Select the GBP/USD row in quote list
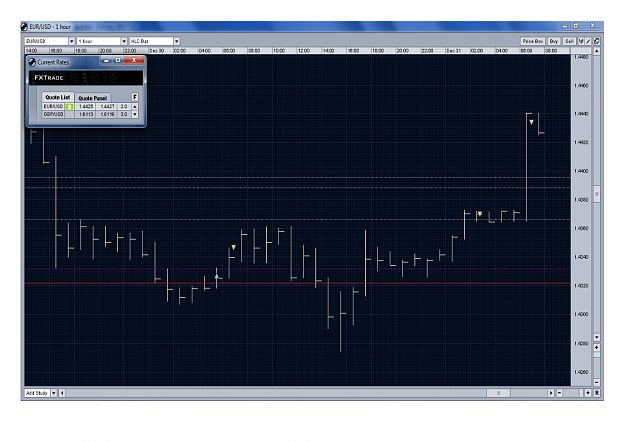The image size is (625, 442). click(86, 114)
